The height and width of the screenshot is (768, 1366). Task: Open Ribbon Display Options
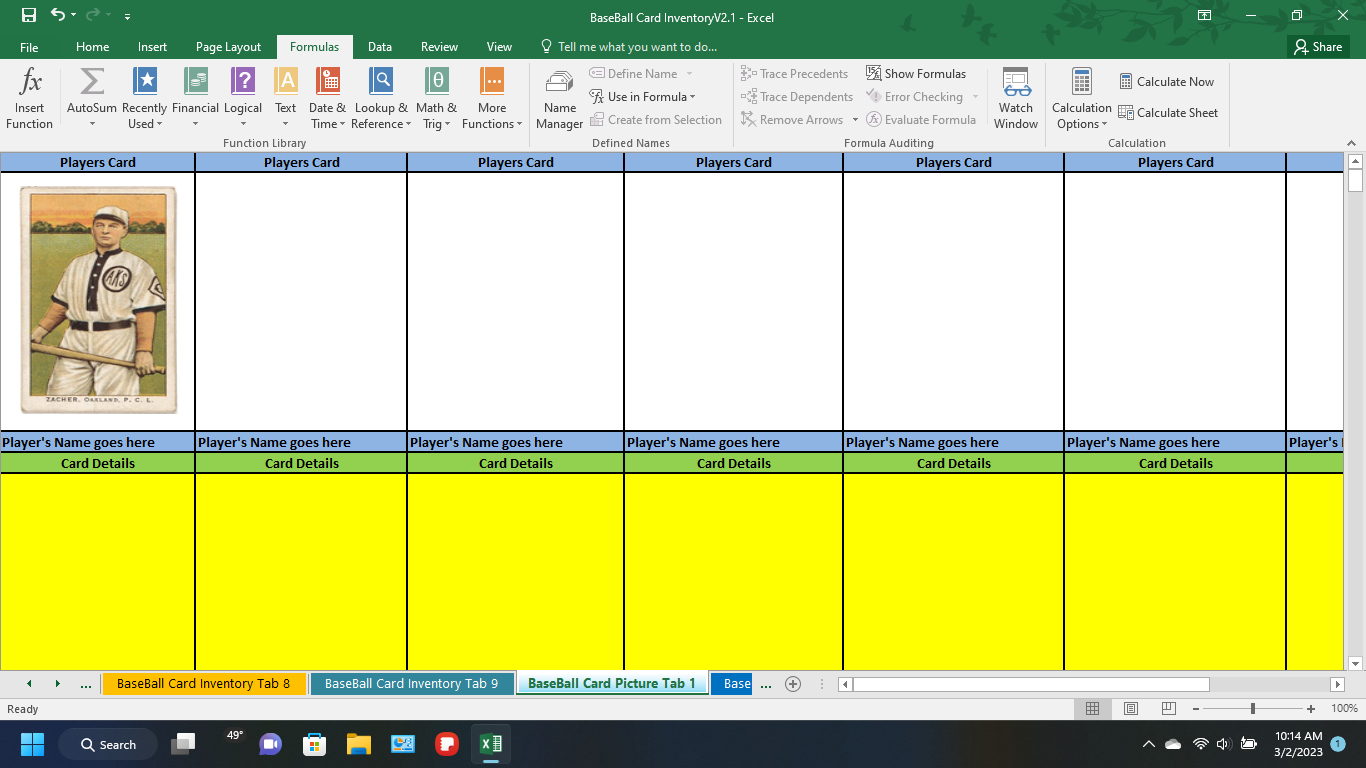click(x=1205, y=16)
